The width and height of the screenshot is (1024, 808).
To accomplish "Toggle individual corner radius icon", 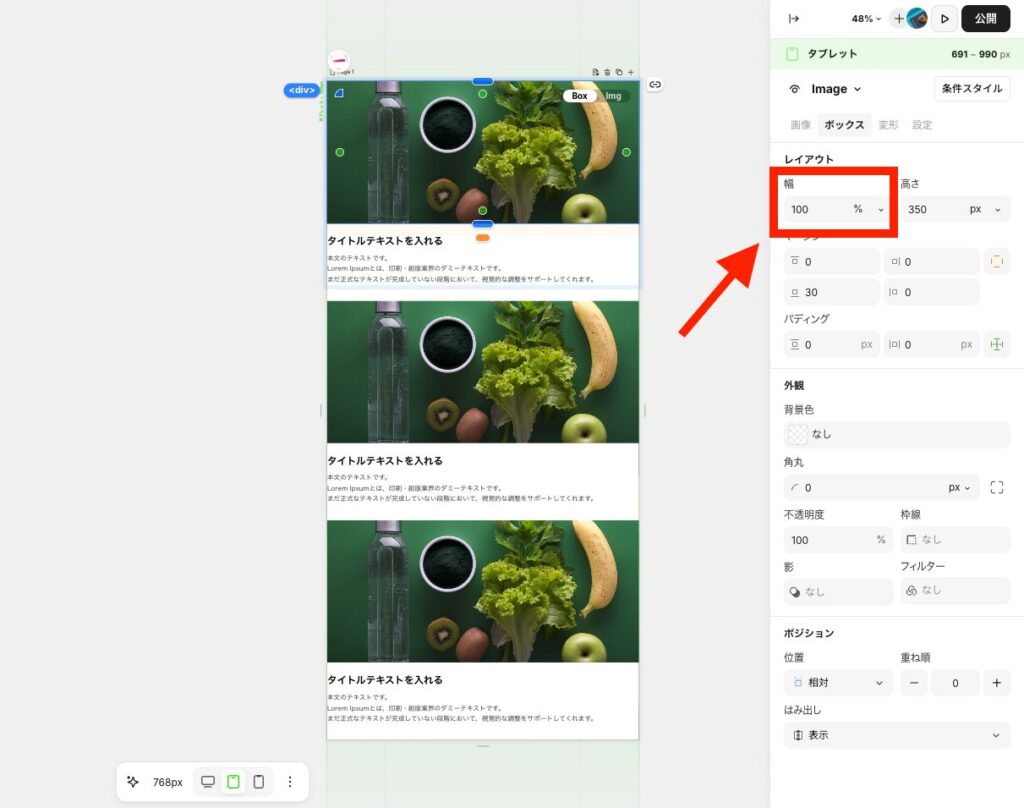I will click(x=996, y=488).
